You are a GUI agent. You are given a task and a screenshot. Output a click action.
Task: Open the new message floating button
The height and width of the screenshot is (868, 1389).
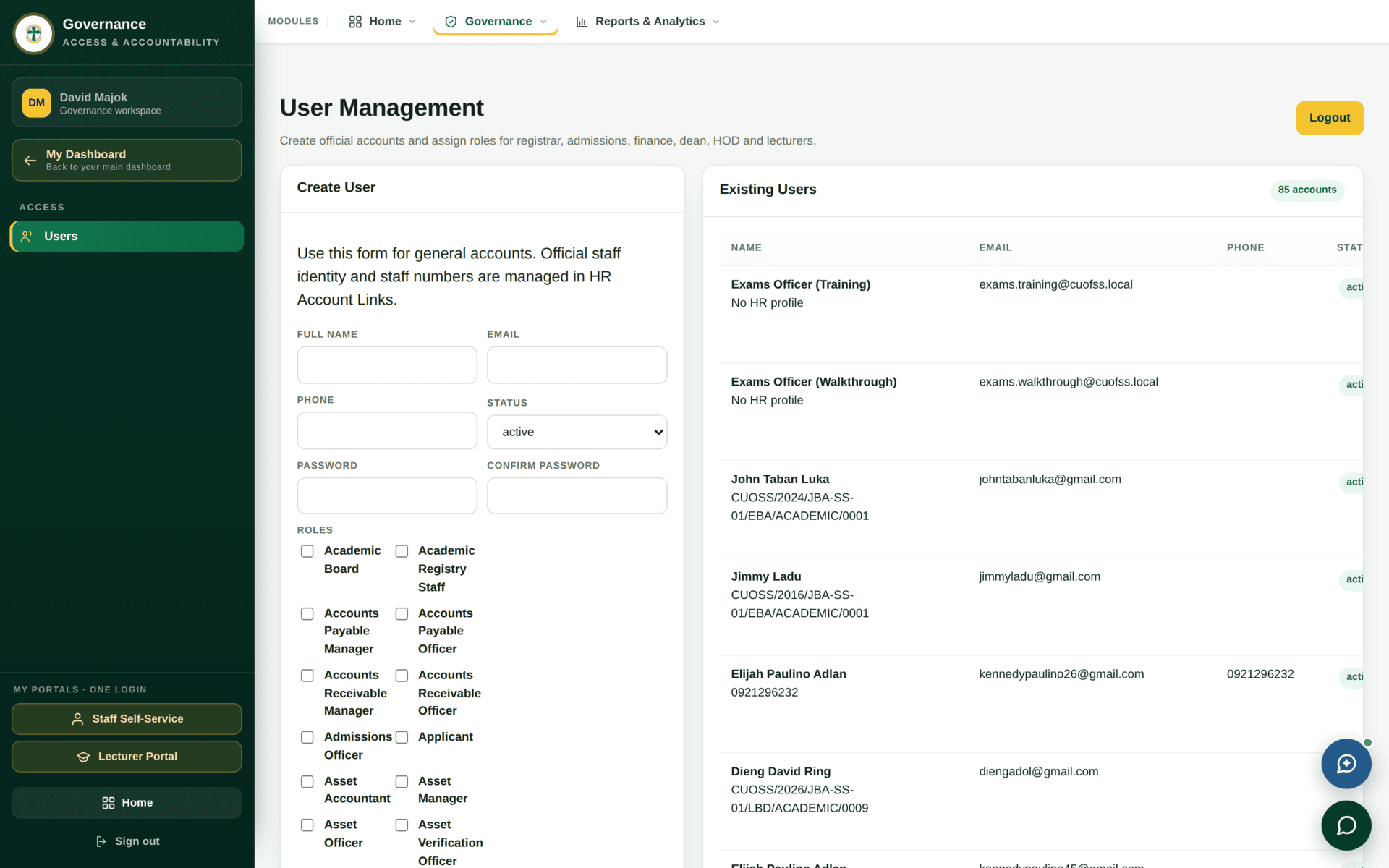[1346, 764]
